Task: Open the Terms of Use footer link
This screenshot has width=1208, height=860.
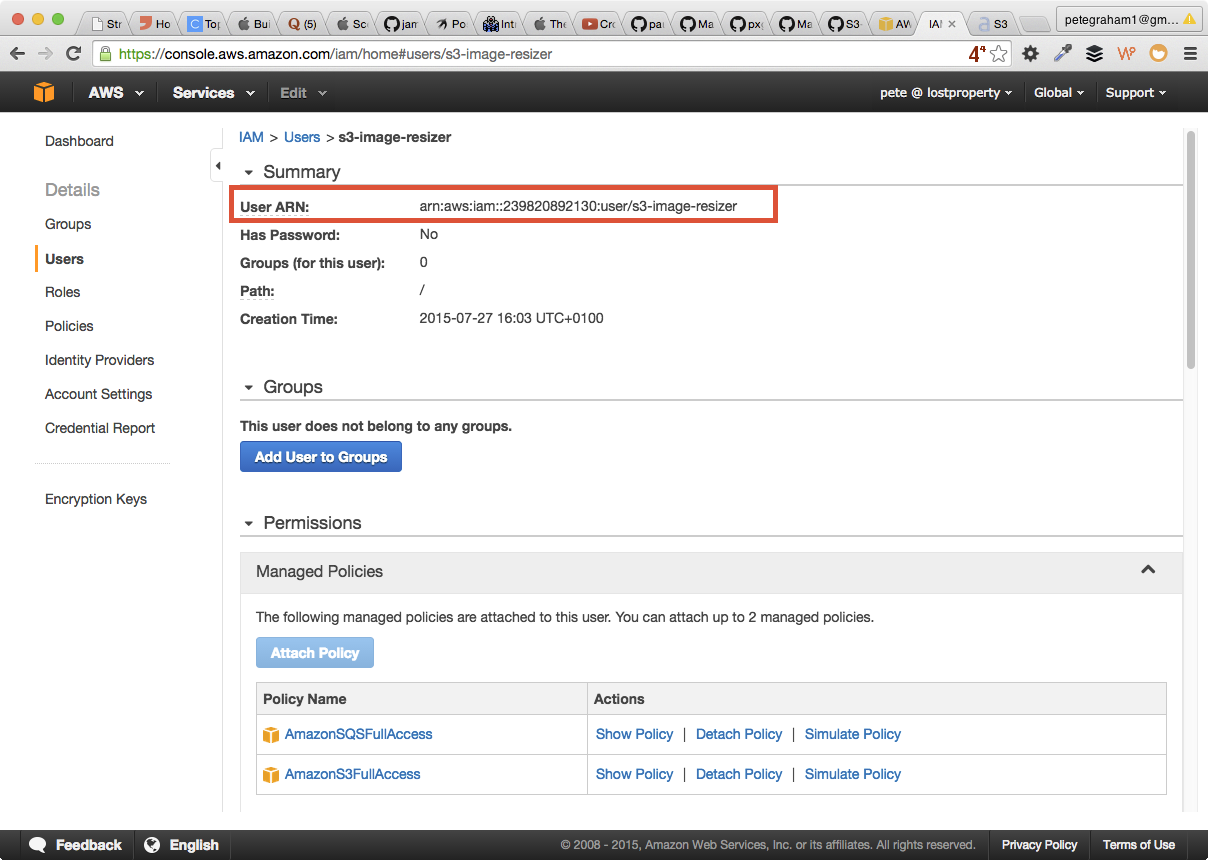Action: point(1139,845)
